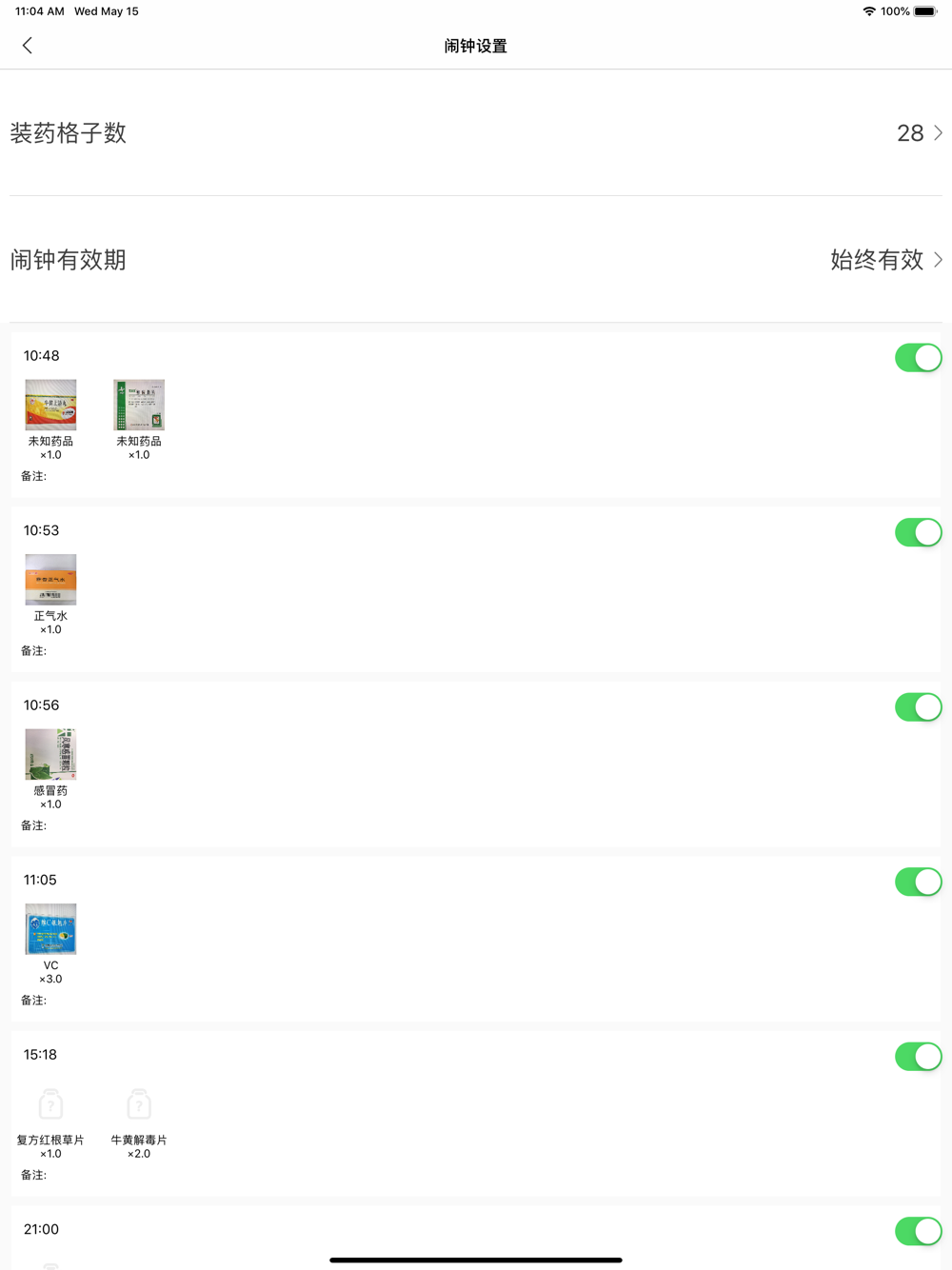Tap the blue VC medicine picture
The height and width of the screenshot is (1270, 952).
coord(50,929)
